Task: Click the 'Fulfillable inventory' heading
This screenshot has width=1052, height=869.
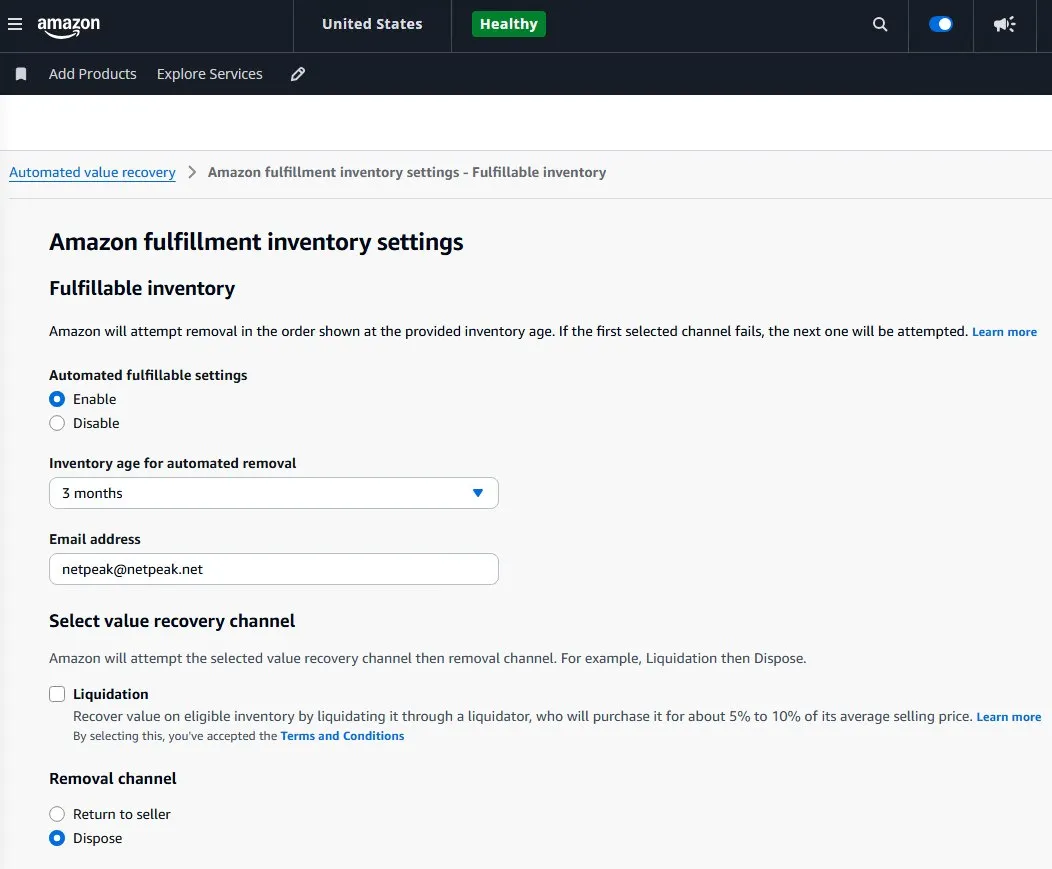Action: [142, 289]
